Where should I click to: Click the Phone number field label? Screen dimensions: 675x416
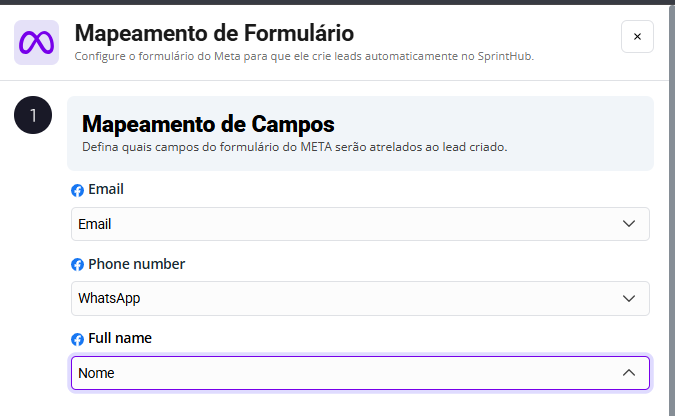click(x=136, y=264)
